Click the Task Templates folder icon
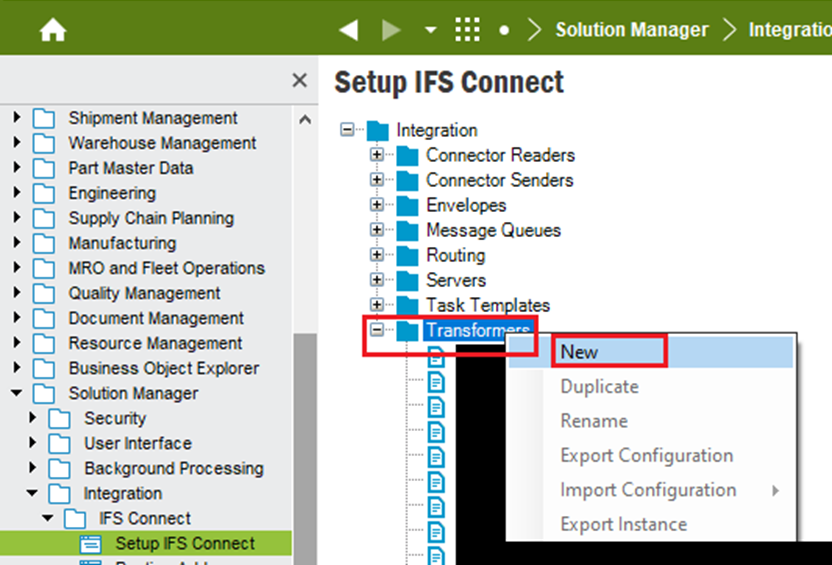Image resolution: width=832 pixels, height=565 pixels. point(408,305)
